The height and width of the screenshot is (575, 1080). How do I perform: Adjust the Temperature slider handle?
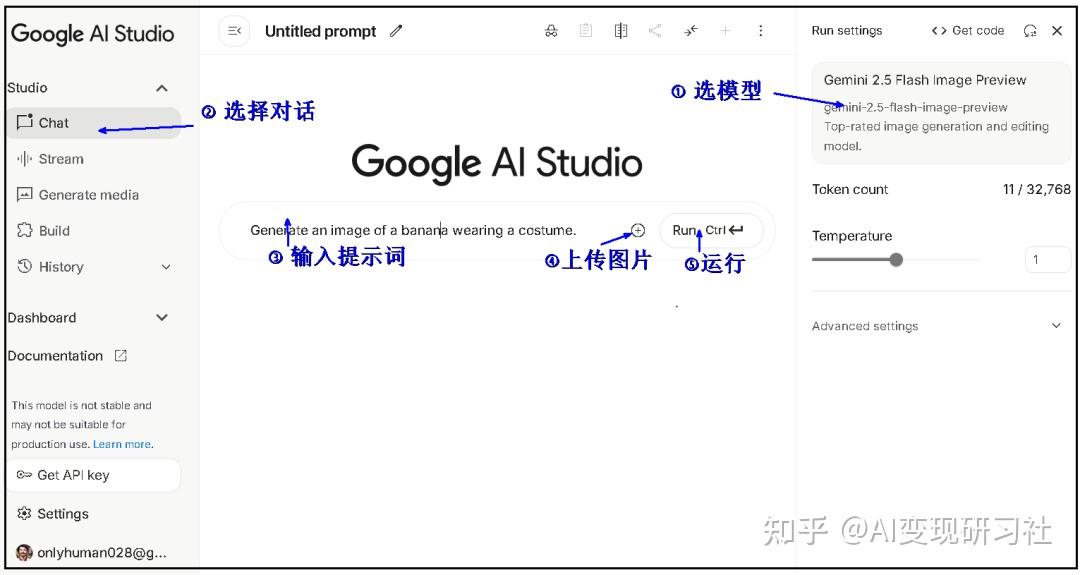tap(896, 260)
